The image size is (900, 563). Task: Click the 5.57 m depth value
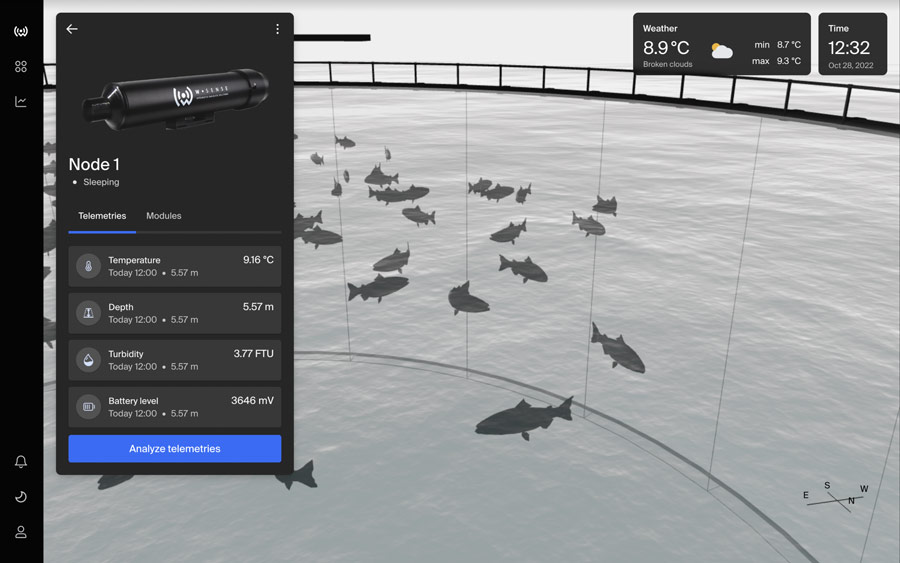(x=258, y=307)
